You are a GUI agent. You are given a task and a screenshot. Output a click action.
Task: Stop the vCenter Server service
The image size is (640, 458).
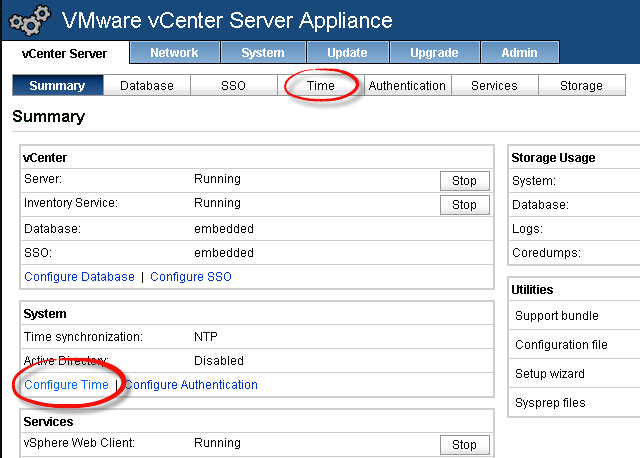point(464,180)
